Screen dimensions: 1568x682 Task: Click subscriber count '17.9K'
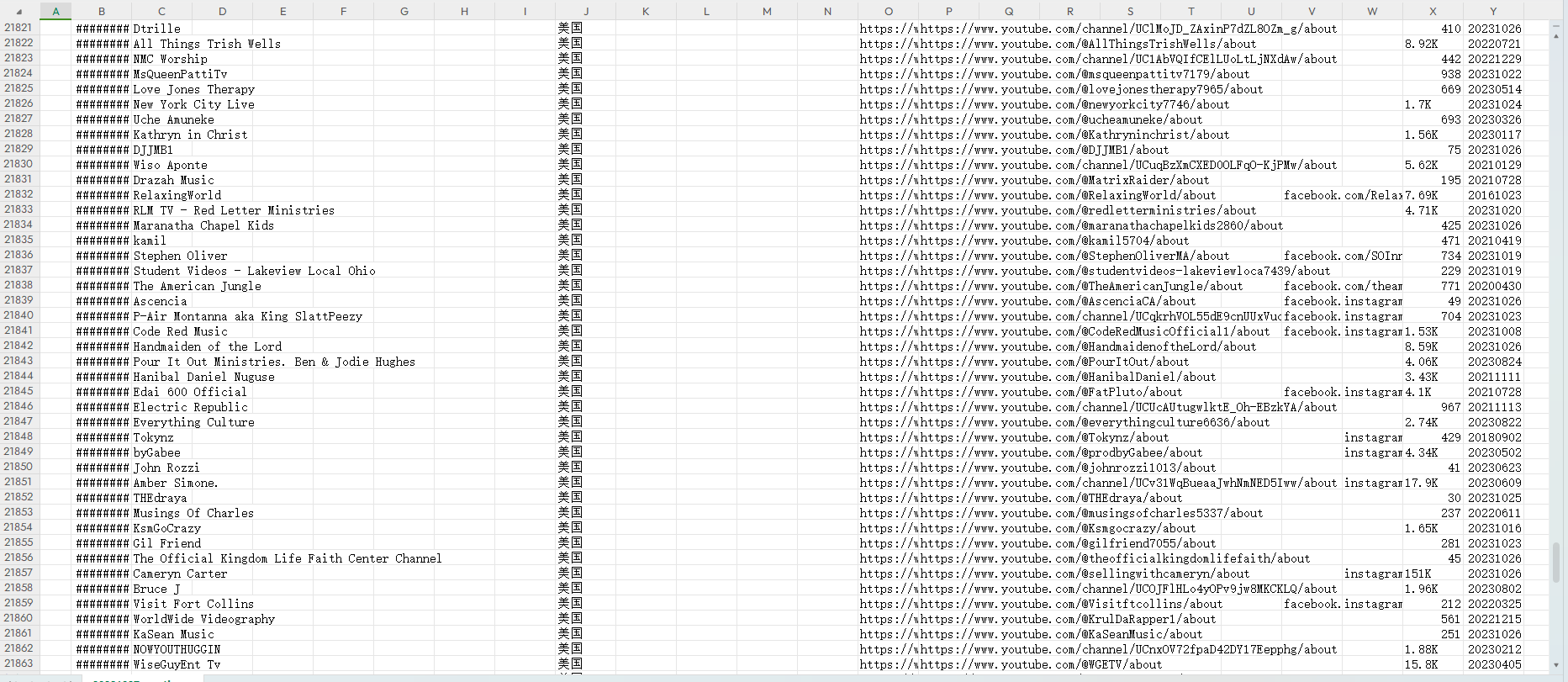(x=1421, y=483)
